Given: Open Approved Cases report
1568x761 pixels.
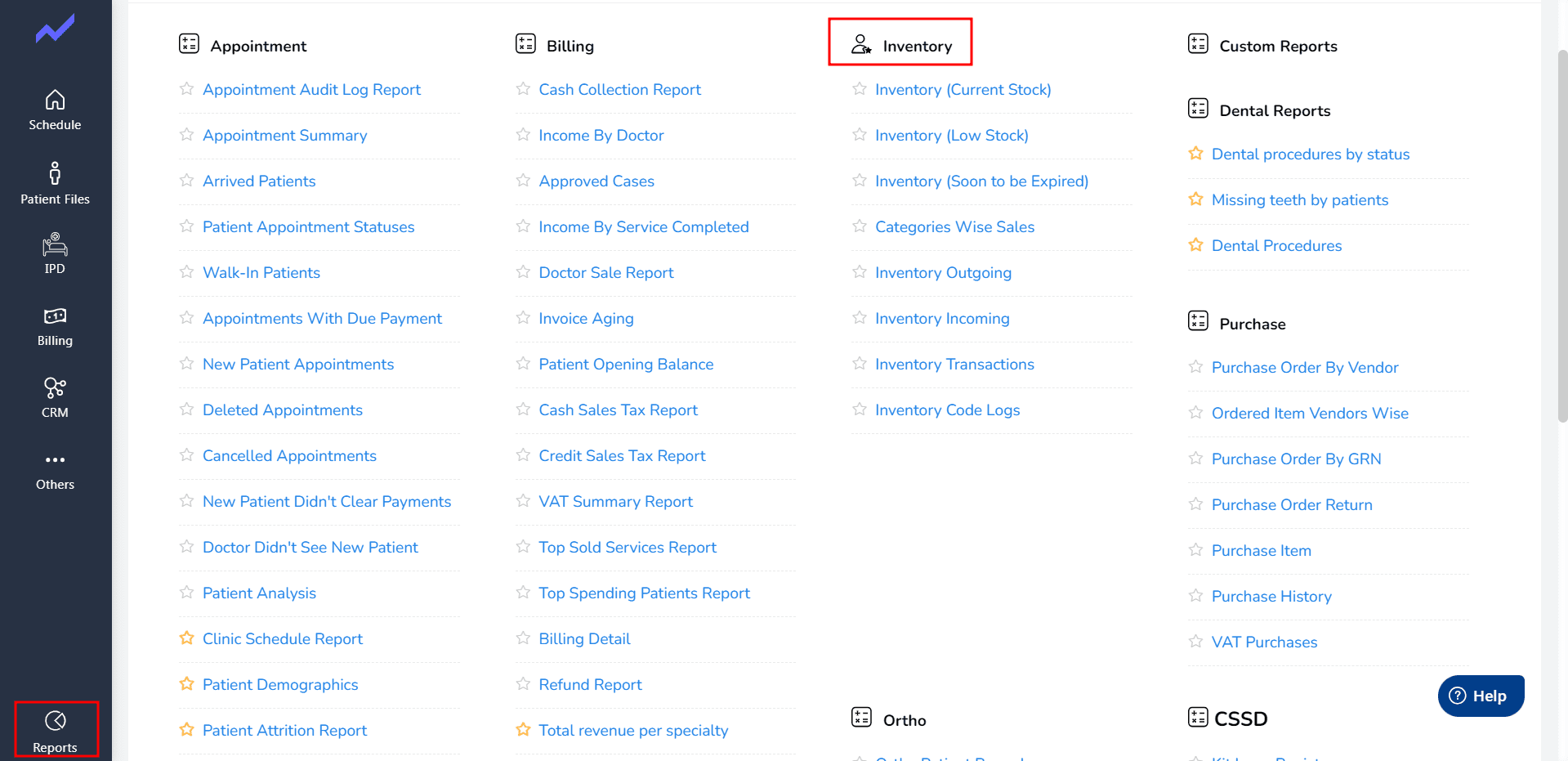Looking at the screenshot, I should point(596,181).
